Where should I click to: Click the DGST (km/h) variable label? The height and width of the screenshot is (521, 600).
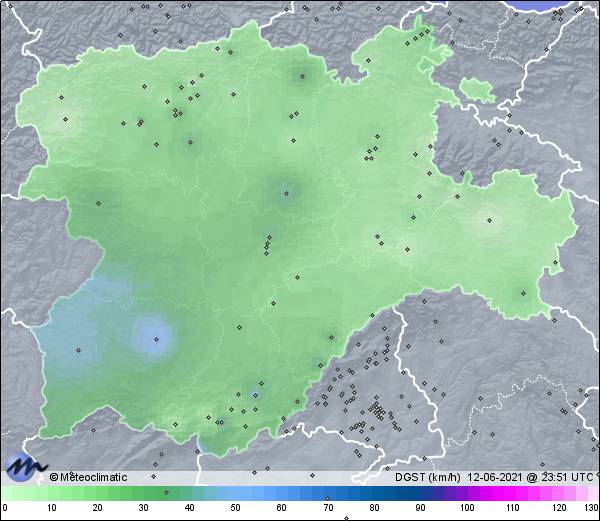[428, 477]
